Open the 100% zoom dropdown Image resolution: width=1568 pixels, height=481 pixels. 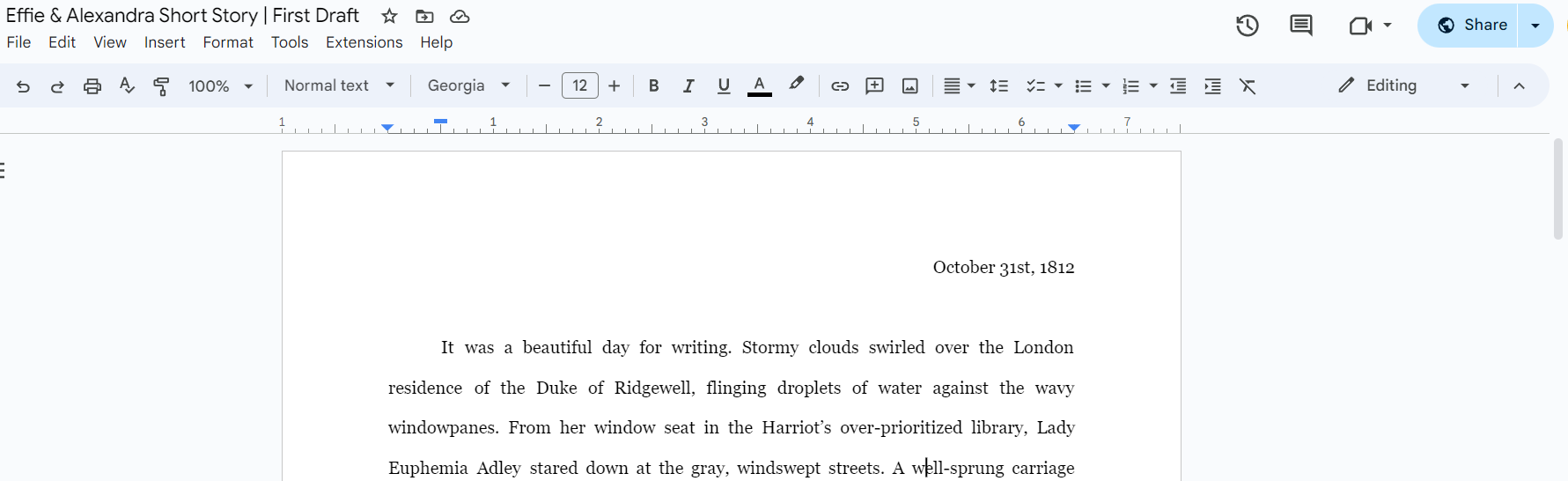click(x=220, y=85)
